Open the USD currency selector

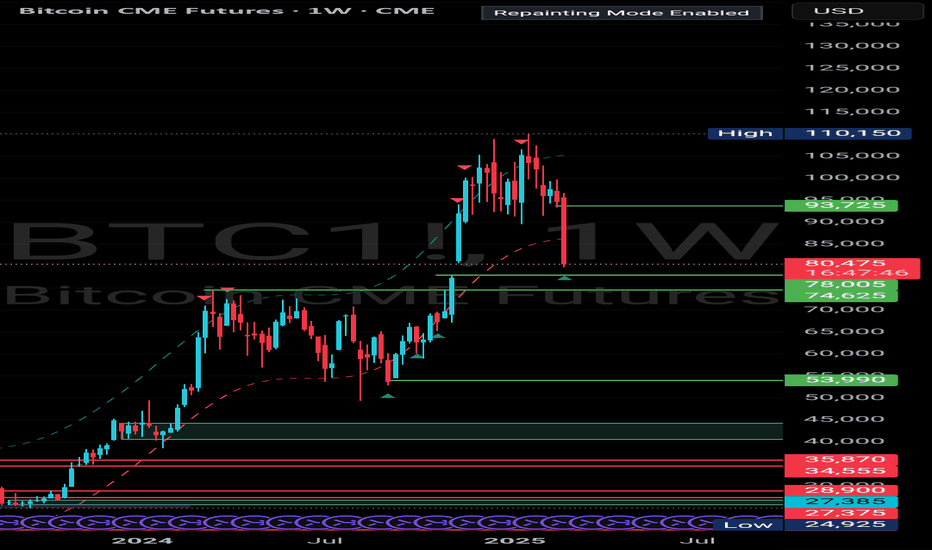point(858,11)
